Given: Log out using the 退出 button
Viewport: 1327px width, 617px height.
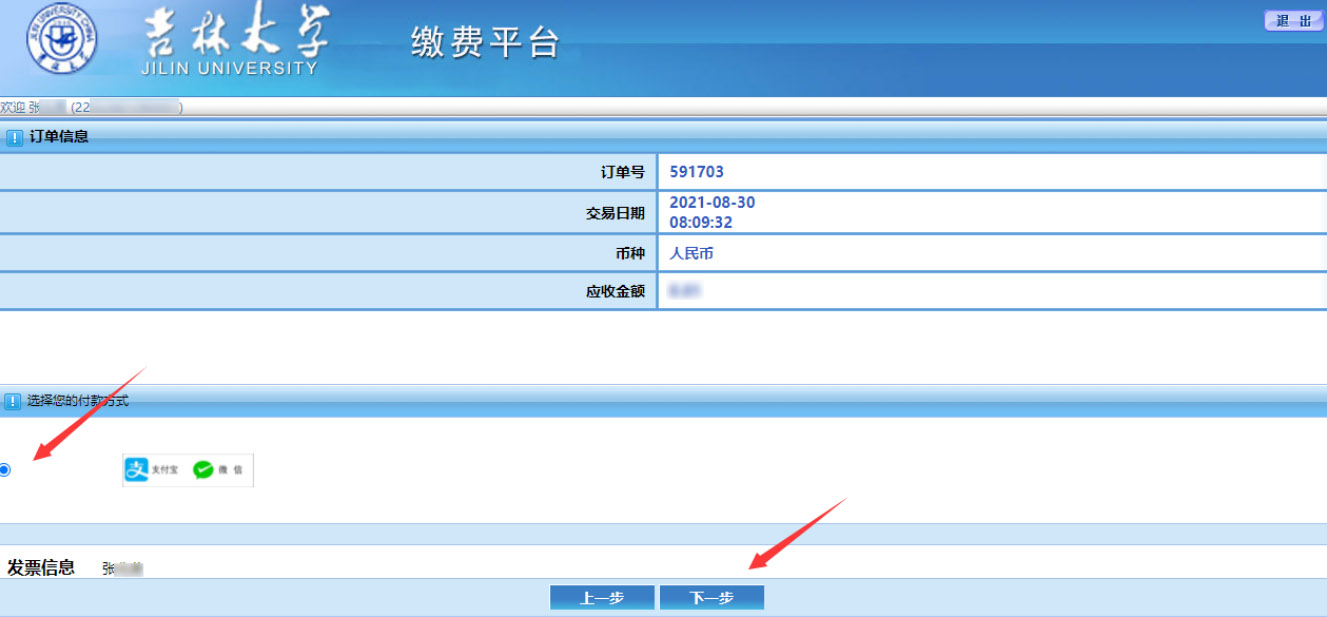Looking at the screenshot, I should point(1293,21).
